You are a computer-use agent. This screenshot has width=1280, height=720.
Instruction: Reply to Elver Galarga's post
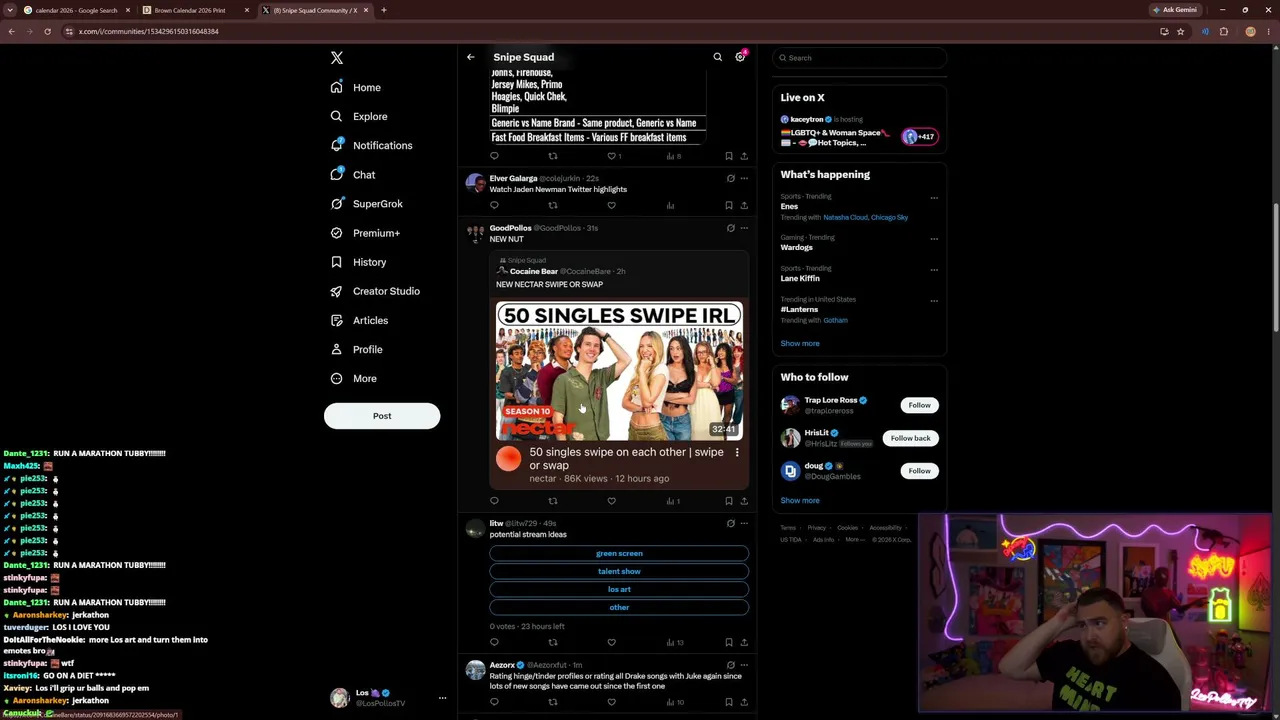click(x=494, y=205)
